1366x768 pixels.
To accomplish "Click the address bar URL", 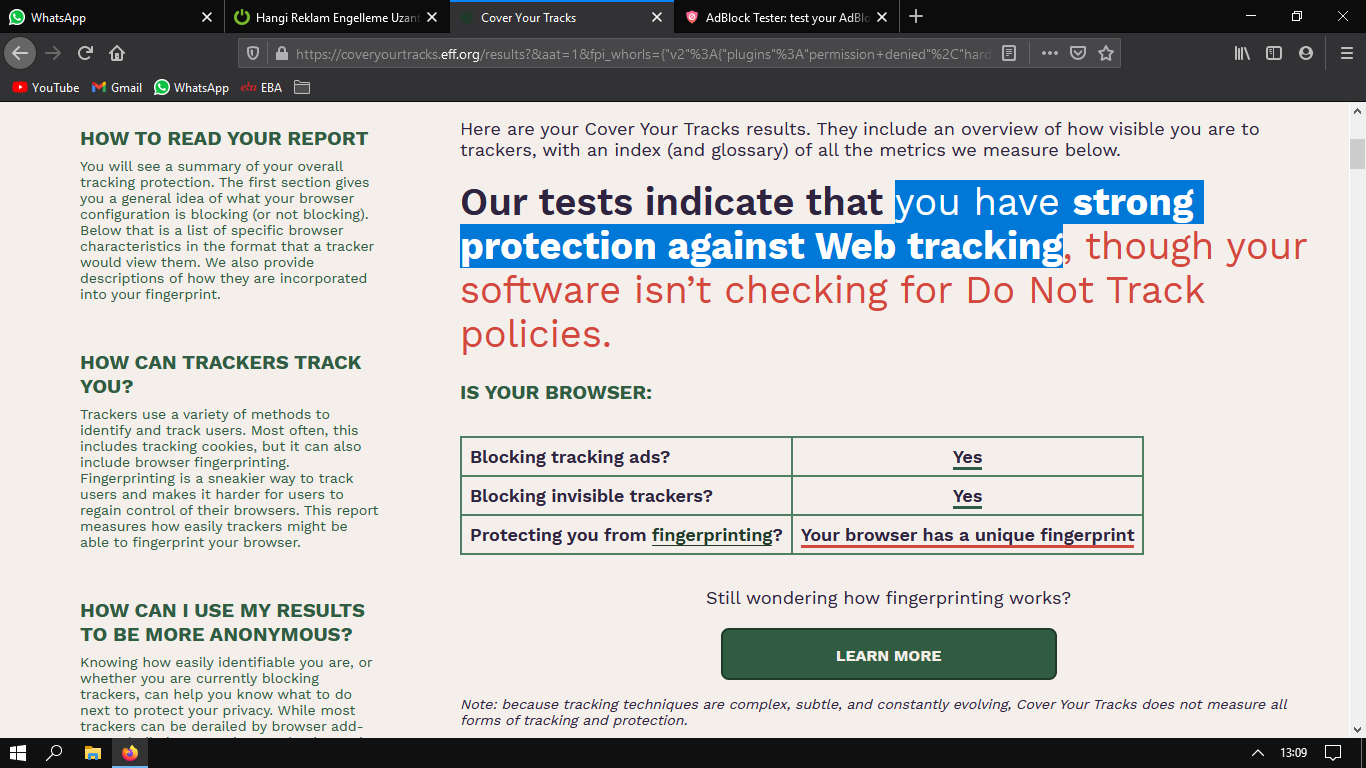I will coord(644,53).
